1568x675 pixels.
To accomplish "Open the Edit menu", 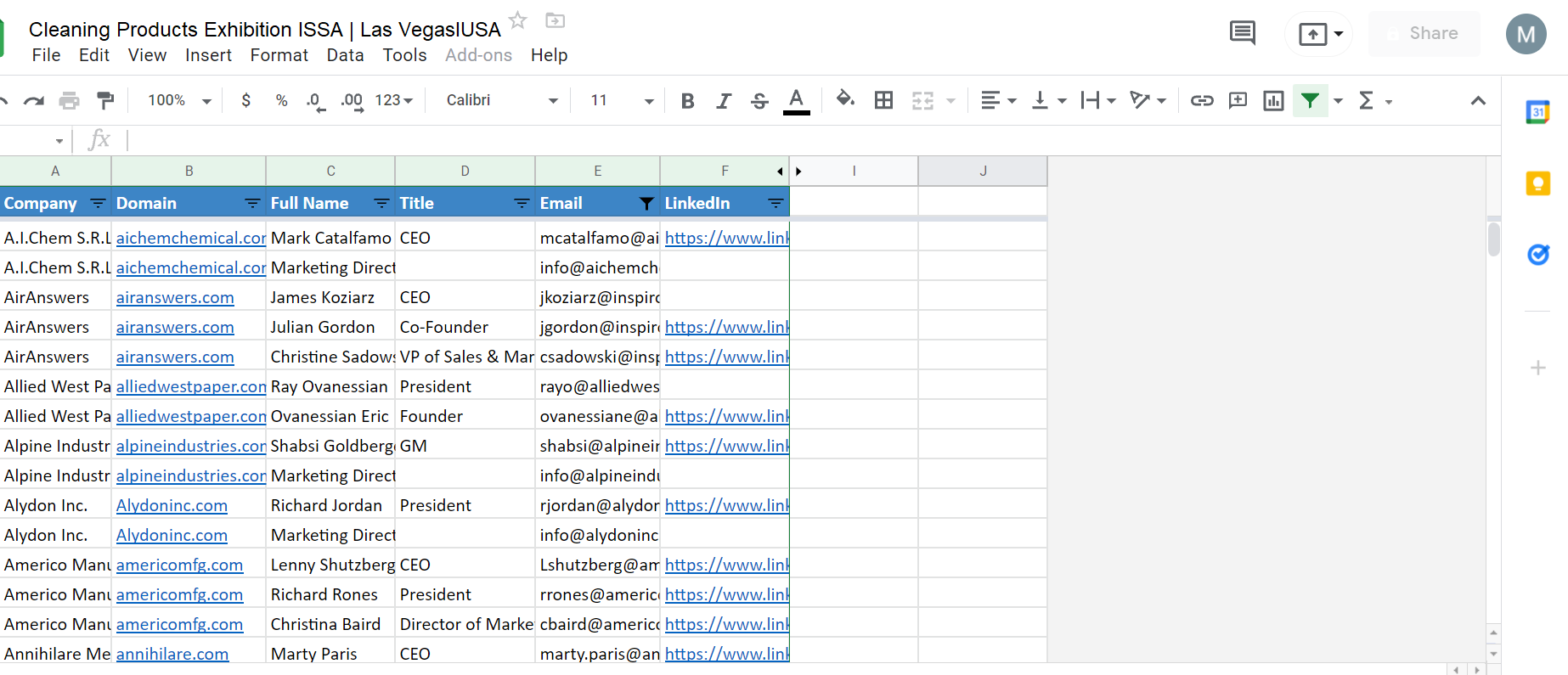I will pyautogui.click(x=94, y=55).
